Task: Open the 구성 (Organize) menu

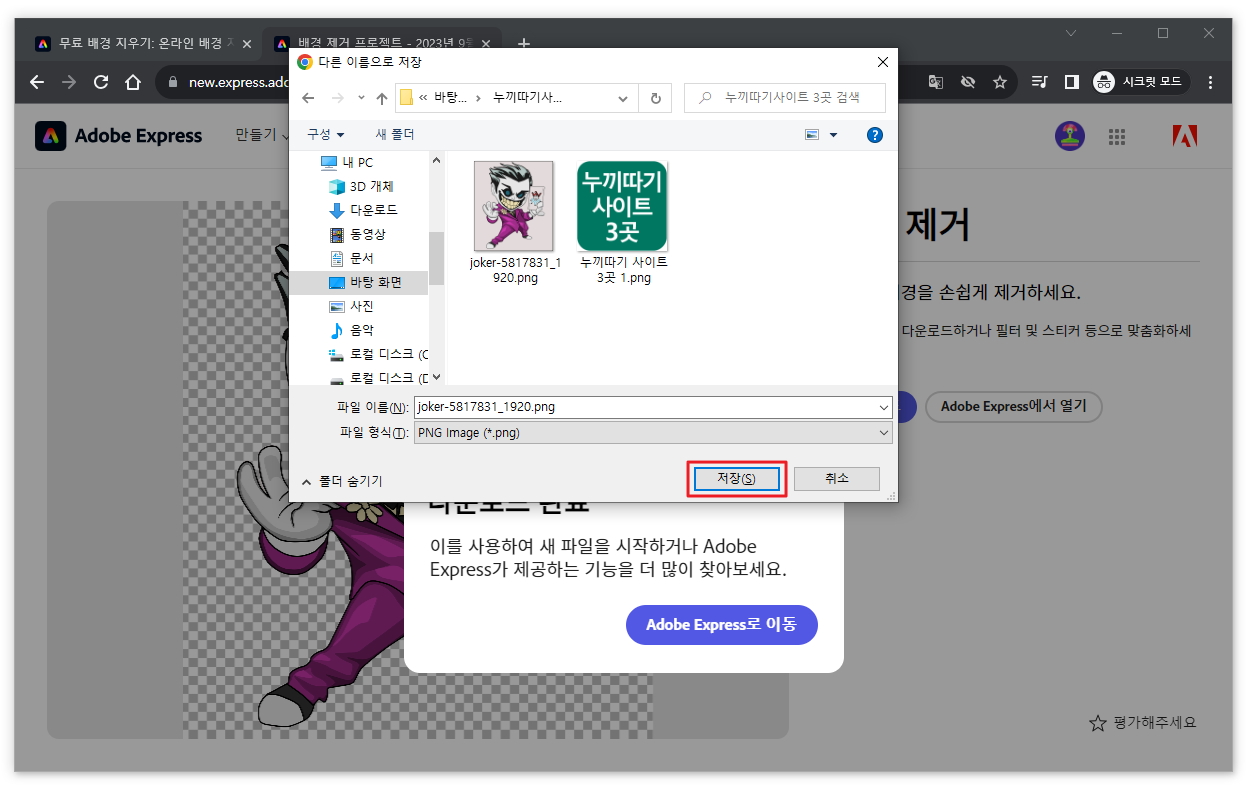Action: pos(325,134)
